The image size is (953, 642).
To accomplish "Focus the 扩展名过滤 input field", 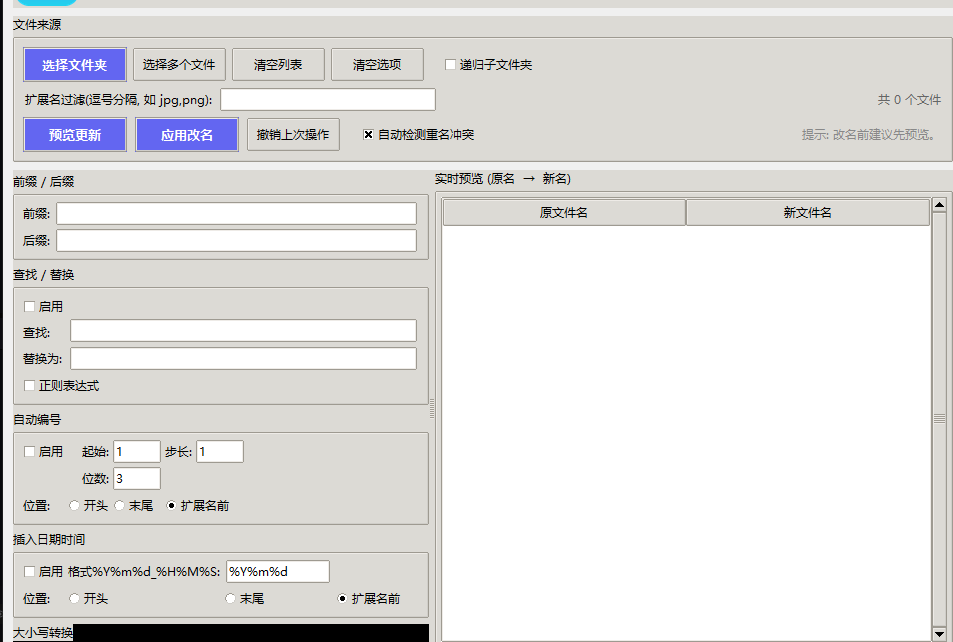I will [x=328, y=100].
